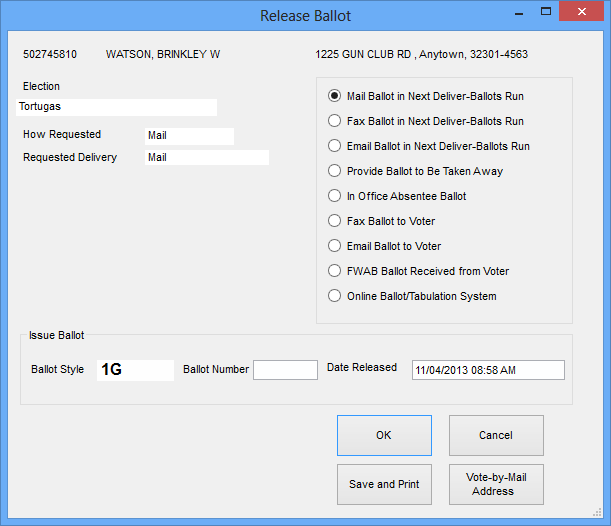Choose Email Ballot in Next Deliver-Ballots Run
Screen dimensions: 611x526
point(335,147)
